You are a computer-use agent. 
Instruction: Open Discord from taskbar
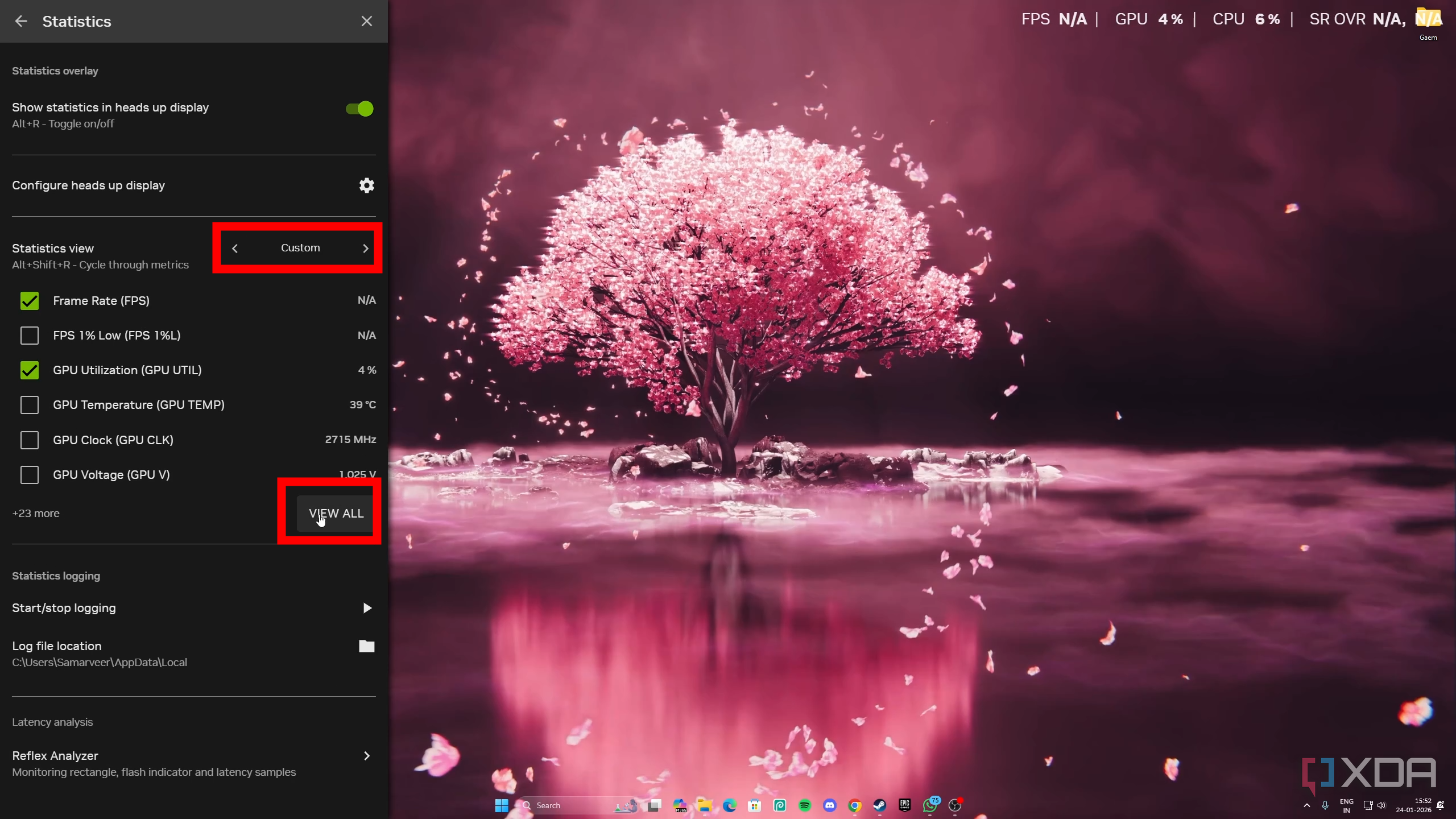[830, 805]
